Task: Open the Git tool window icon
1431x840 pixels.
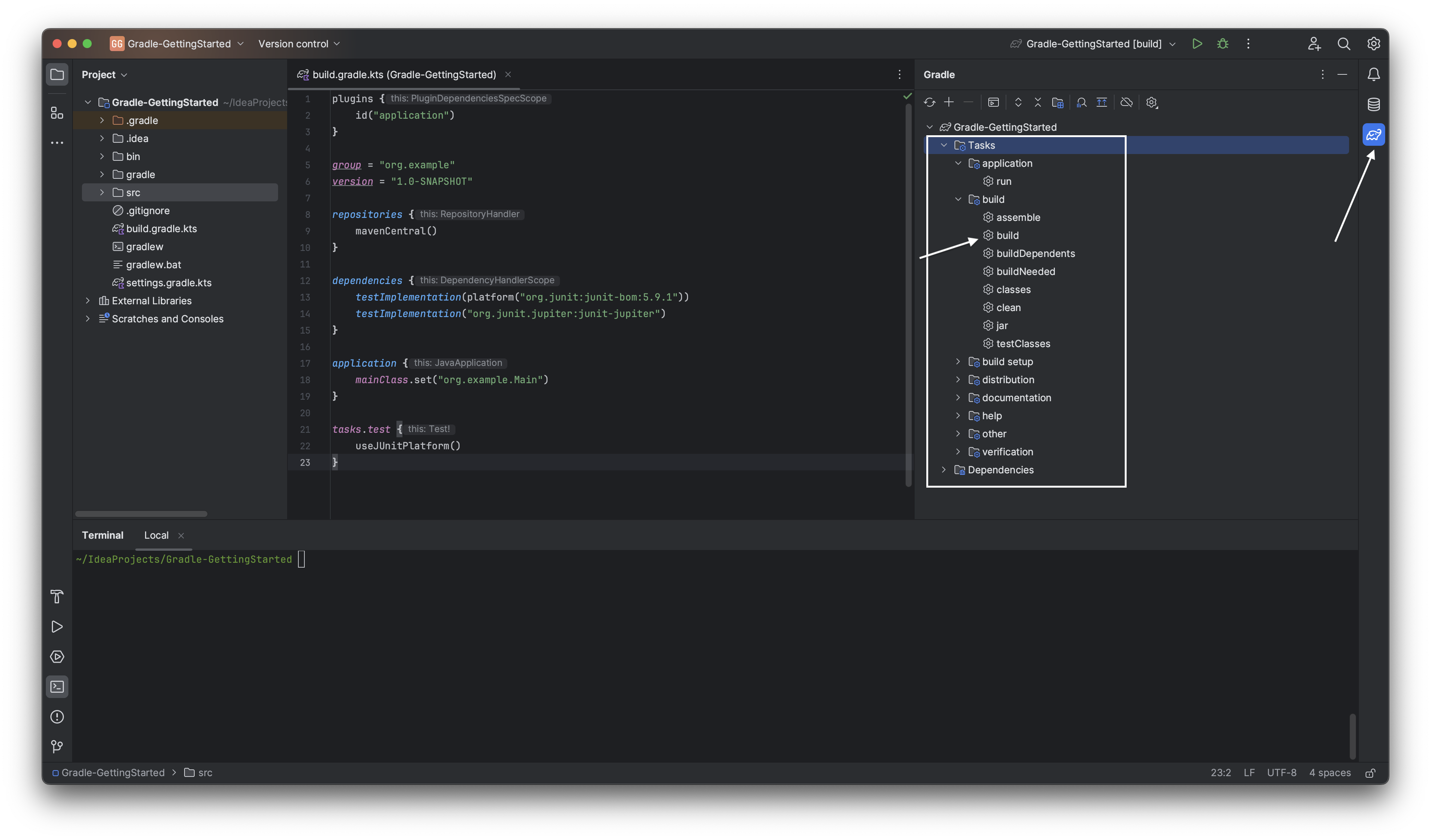Action: pos(57,747)
